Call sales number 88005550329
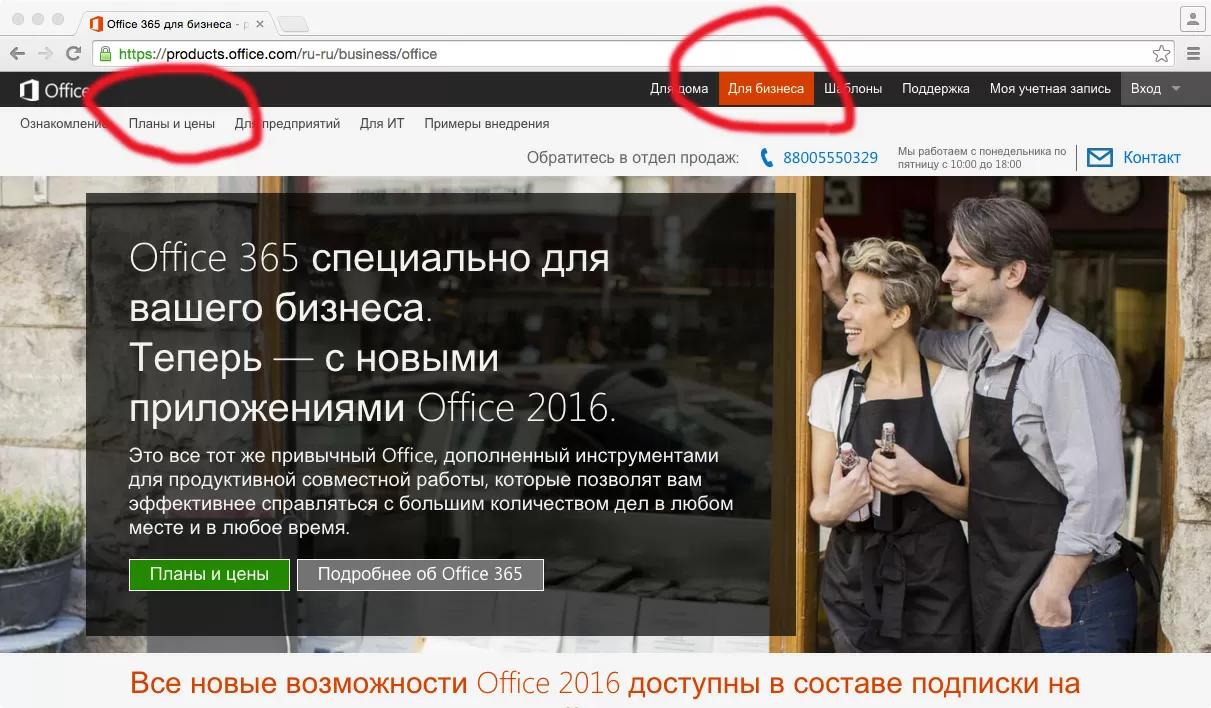Image resolution: width=1211 pixels, height=708 pixels. pos(830,158)
